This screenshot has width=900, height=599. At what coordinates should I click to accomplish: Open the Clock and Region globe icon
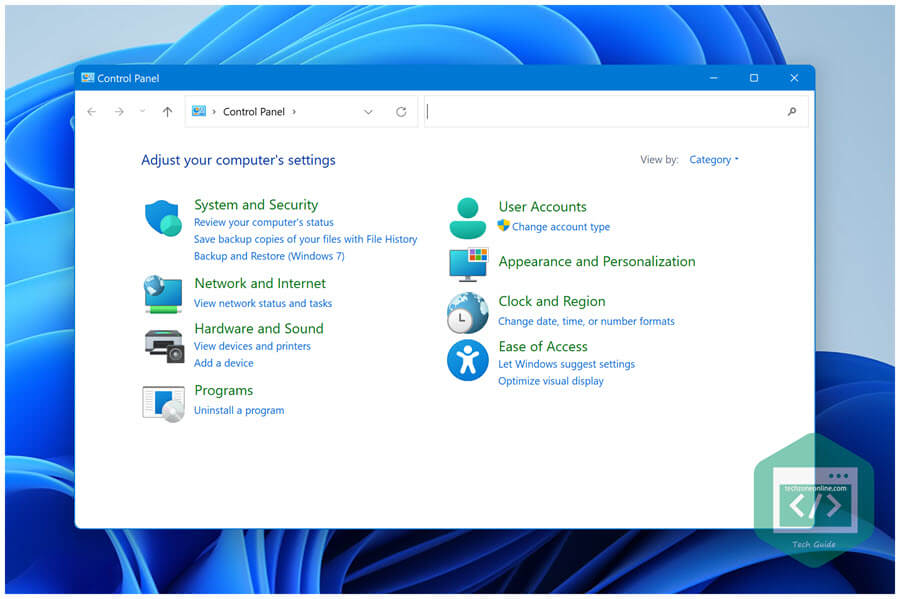(x=467, y=313)
